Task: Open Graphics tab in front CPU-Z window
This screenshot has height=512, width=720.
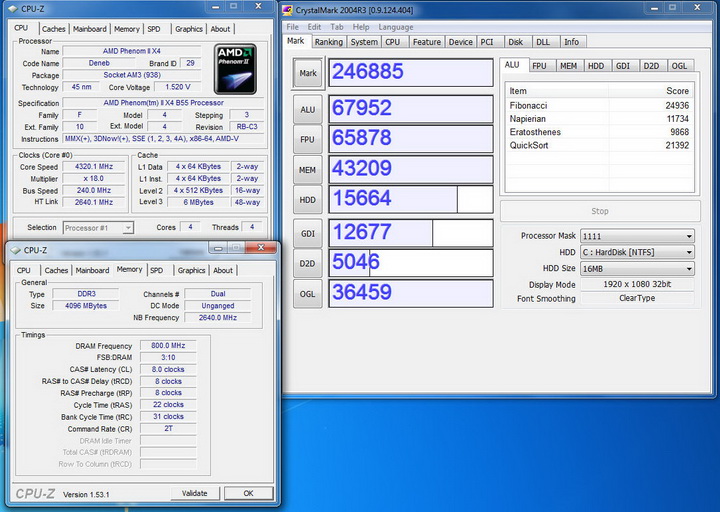Action: click(191, 270)
